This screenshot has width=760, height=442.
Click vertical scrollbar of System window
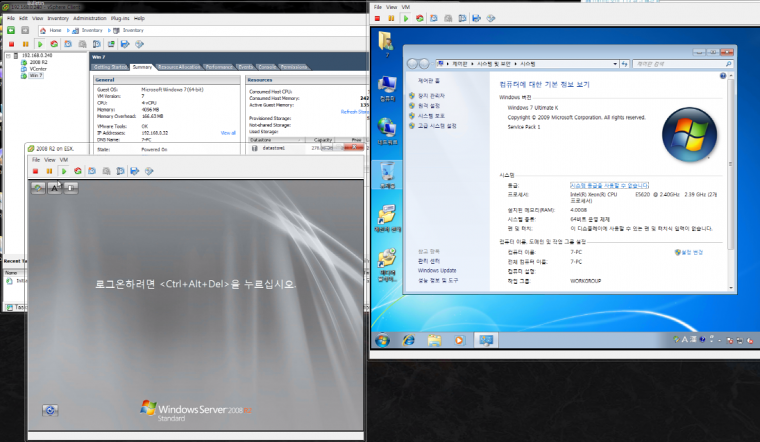[x=730, y=183]
